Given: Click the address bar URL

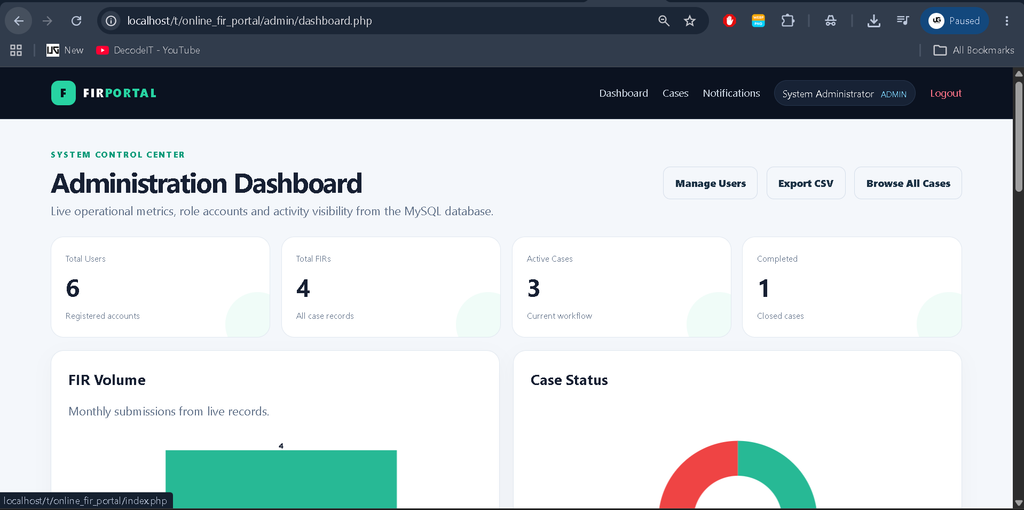Looking at the screenshot, I should [x=249, y=21].
